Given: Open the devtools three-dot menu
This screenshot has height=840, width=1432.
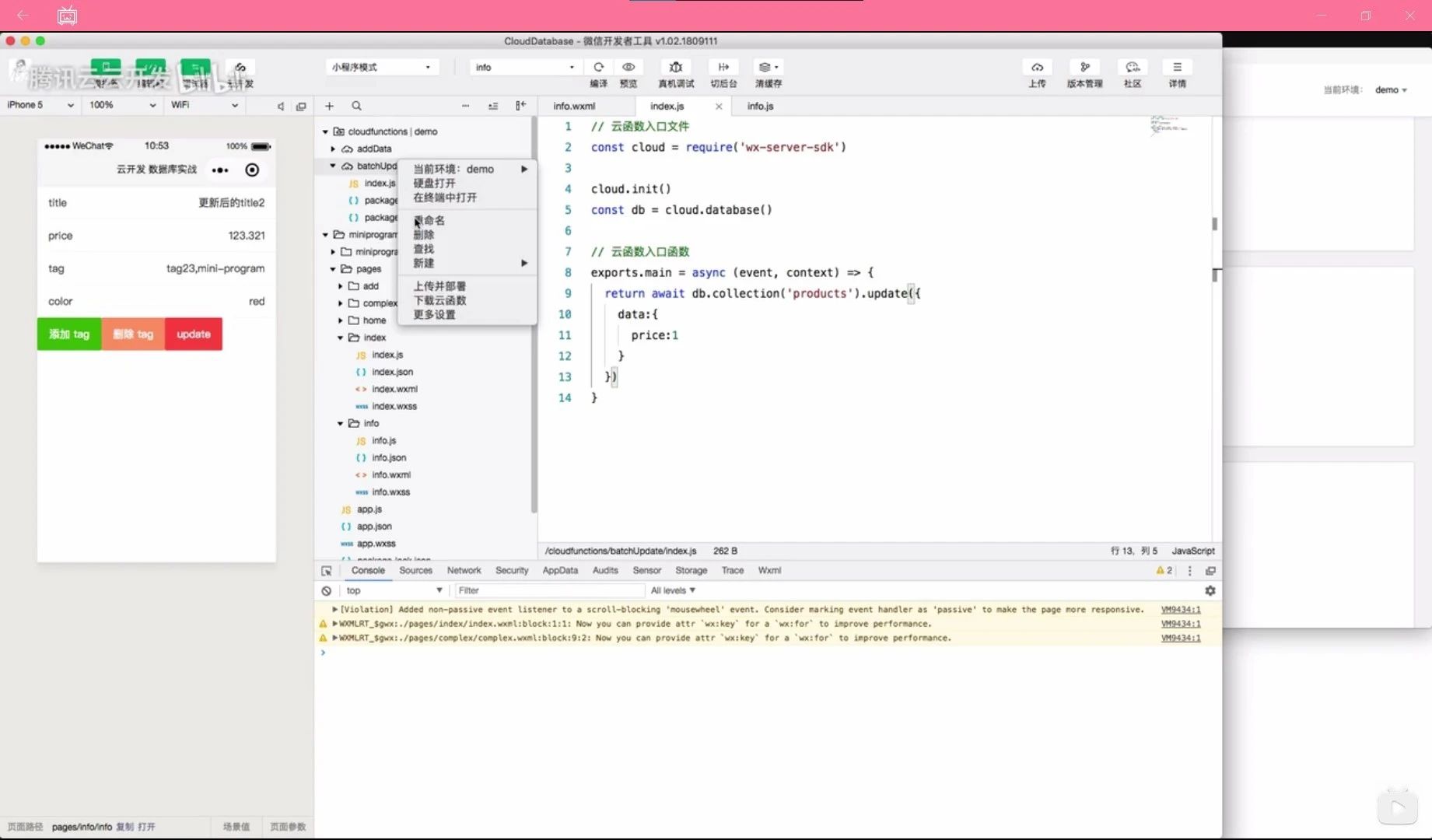Looking at the screenshot, I should 1189,570.
